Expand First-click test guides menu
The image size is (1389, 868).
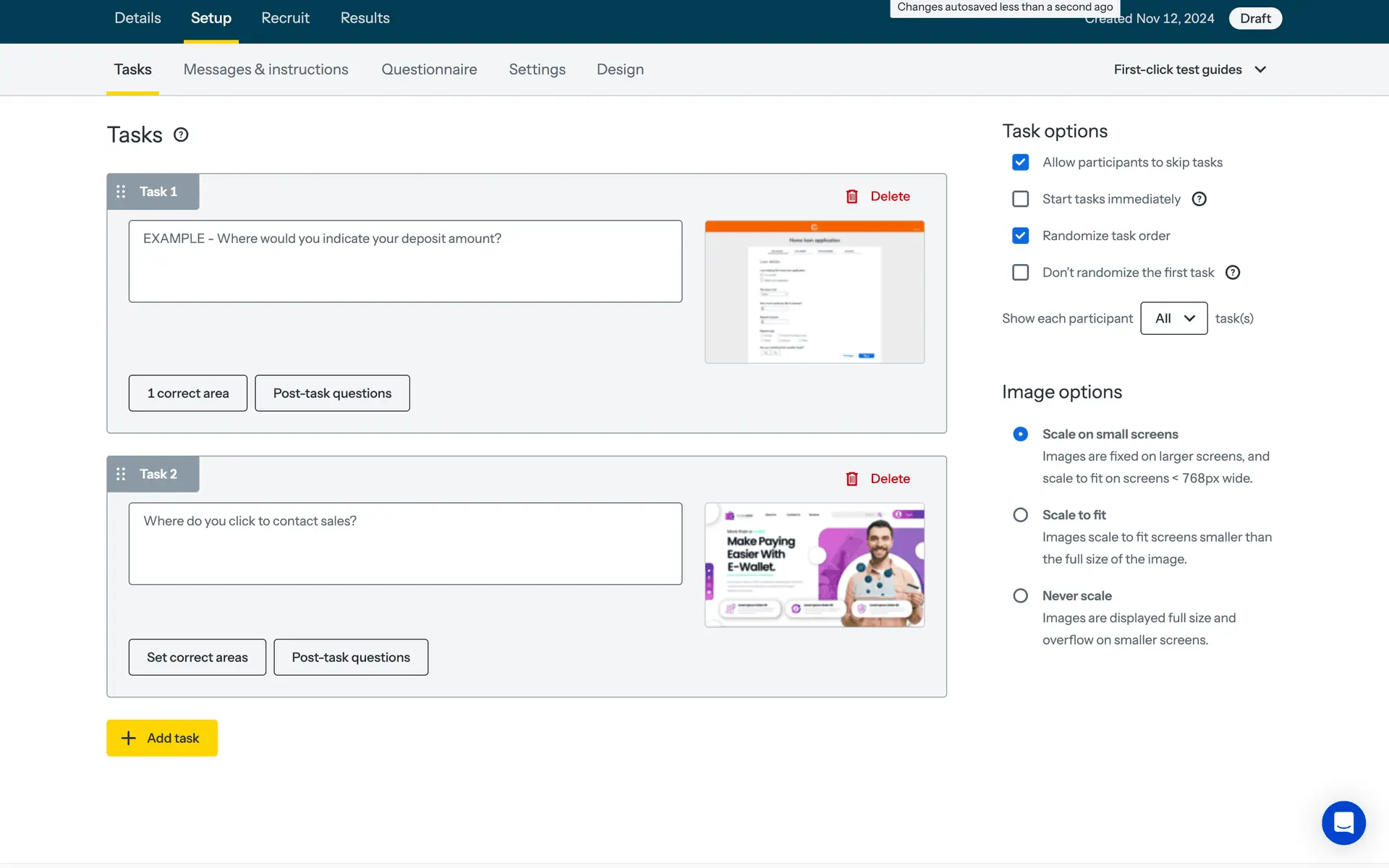1189,69
